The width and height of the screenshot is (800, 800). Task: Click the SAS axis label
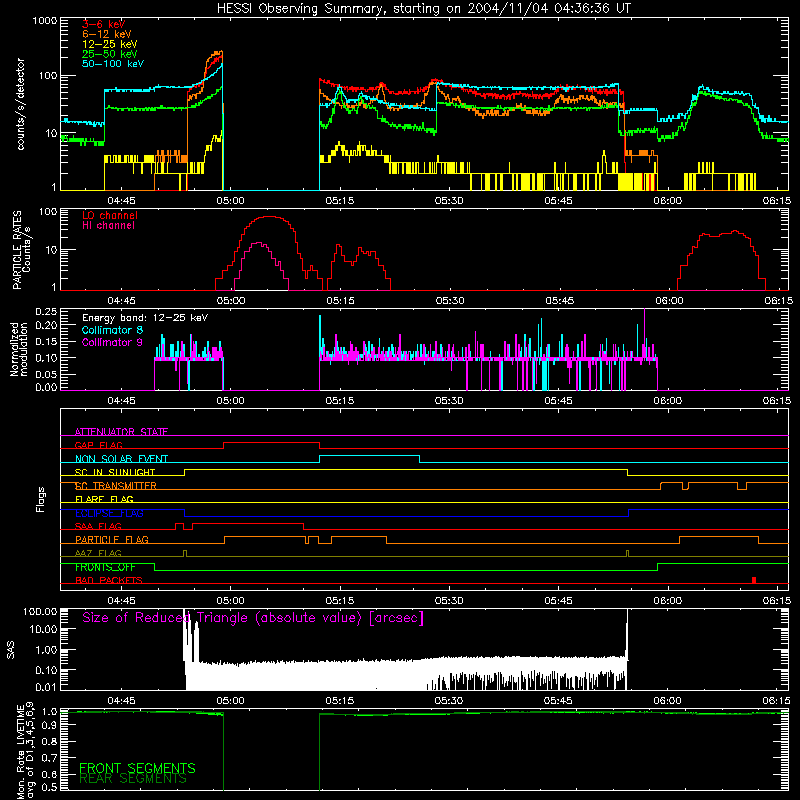click(x=11, y=650)
